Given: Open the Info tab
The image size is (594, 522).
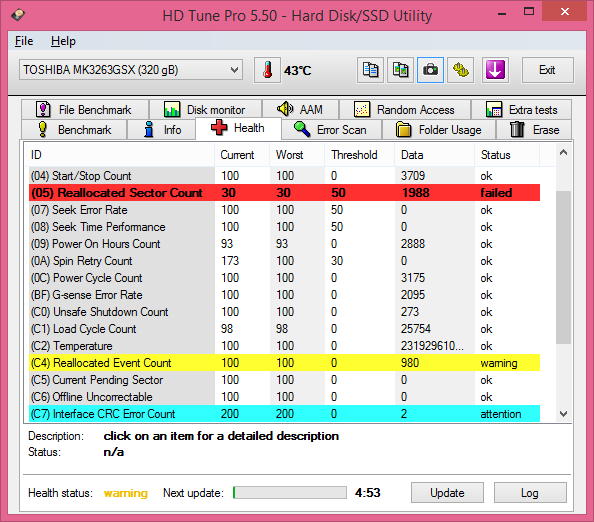Looking at the screenshot, I should pos(162,130).
